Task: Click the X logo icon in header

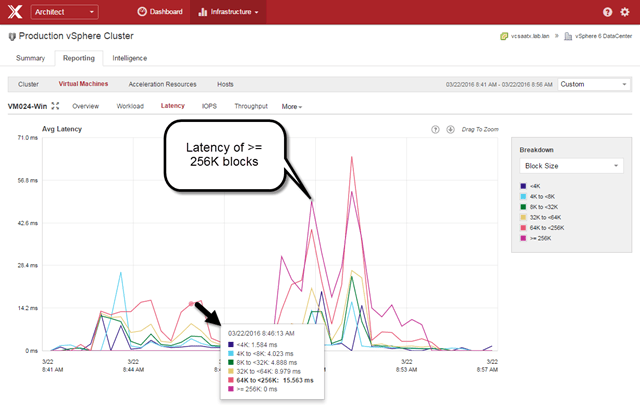Action: [x=15, y=11]
